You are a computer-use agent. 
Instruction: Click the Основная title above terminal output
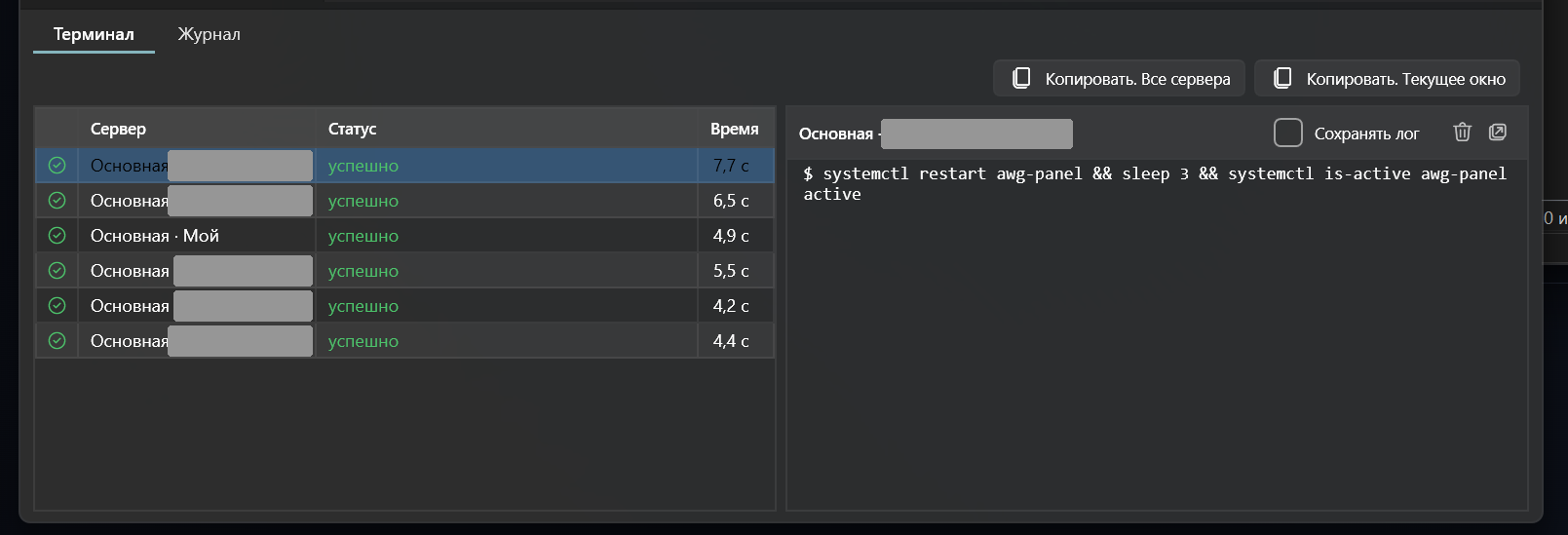836,134
